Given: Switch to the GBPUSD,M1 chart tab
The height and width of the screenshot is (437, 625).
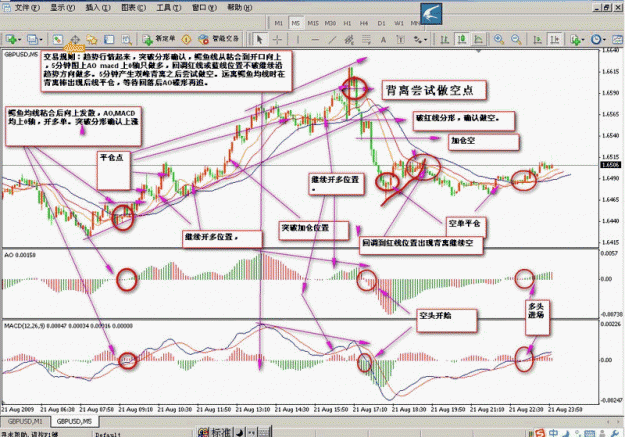Looking at the screenshot, I should 25,421.
